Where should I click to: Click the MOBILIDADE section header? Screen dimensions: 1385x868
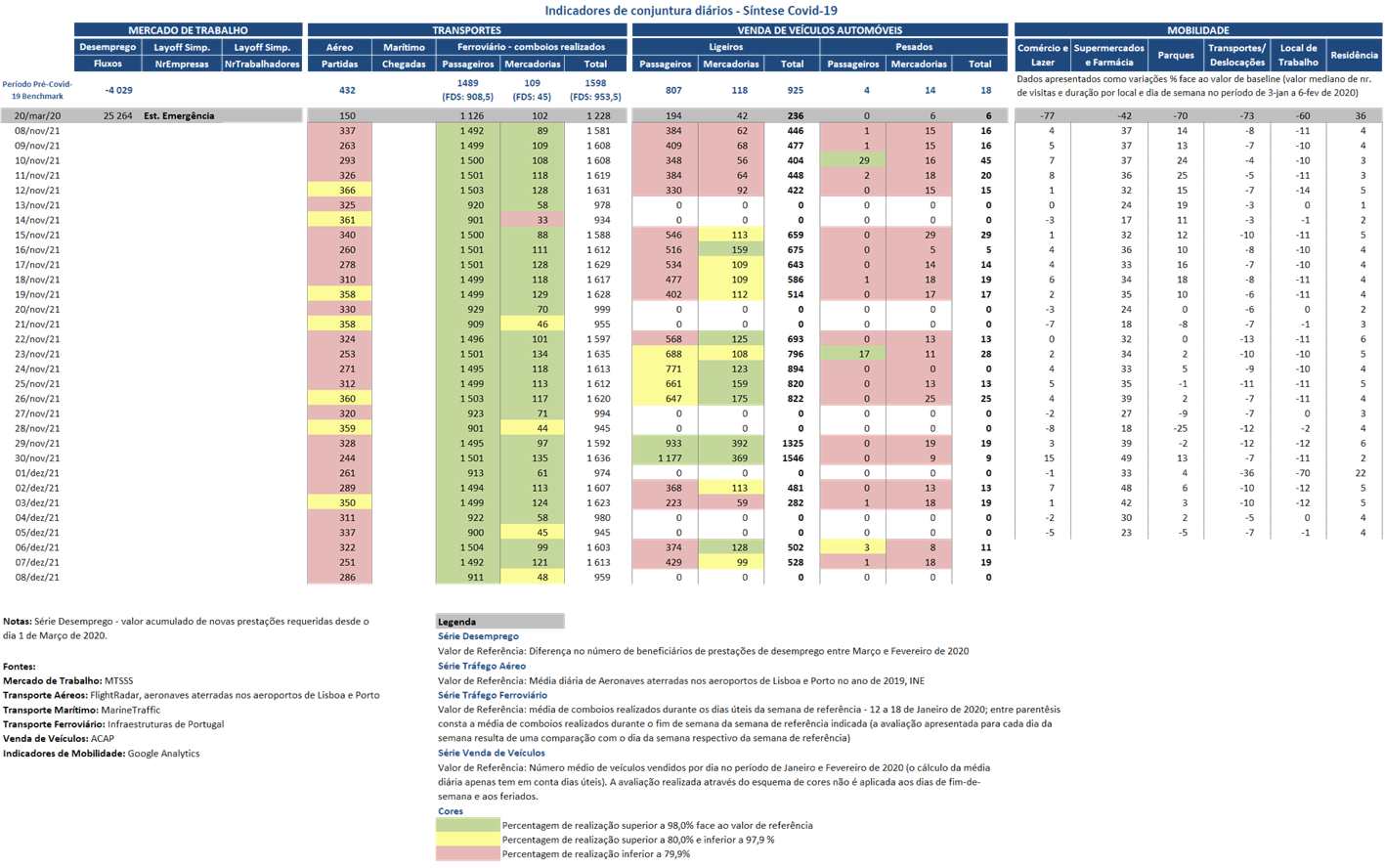tap(1198, 30)
